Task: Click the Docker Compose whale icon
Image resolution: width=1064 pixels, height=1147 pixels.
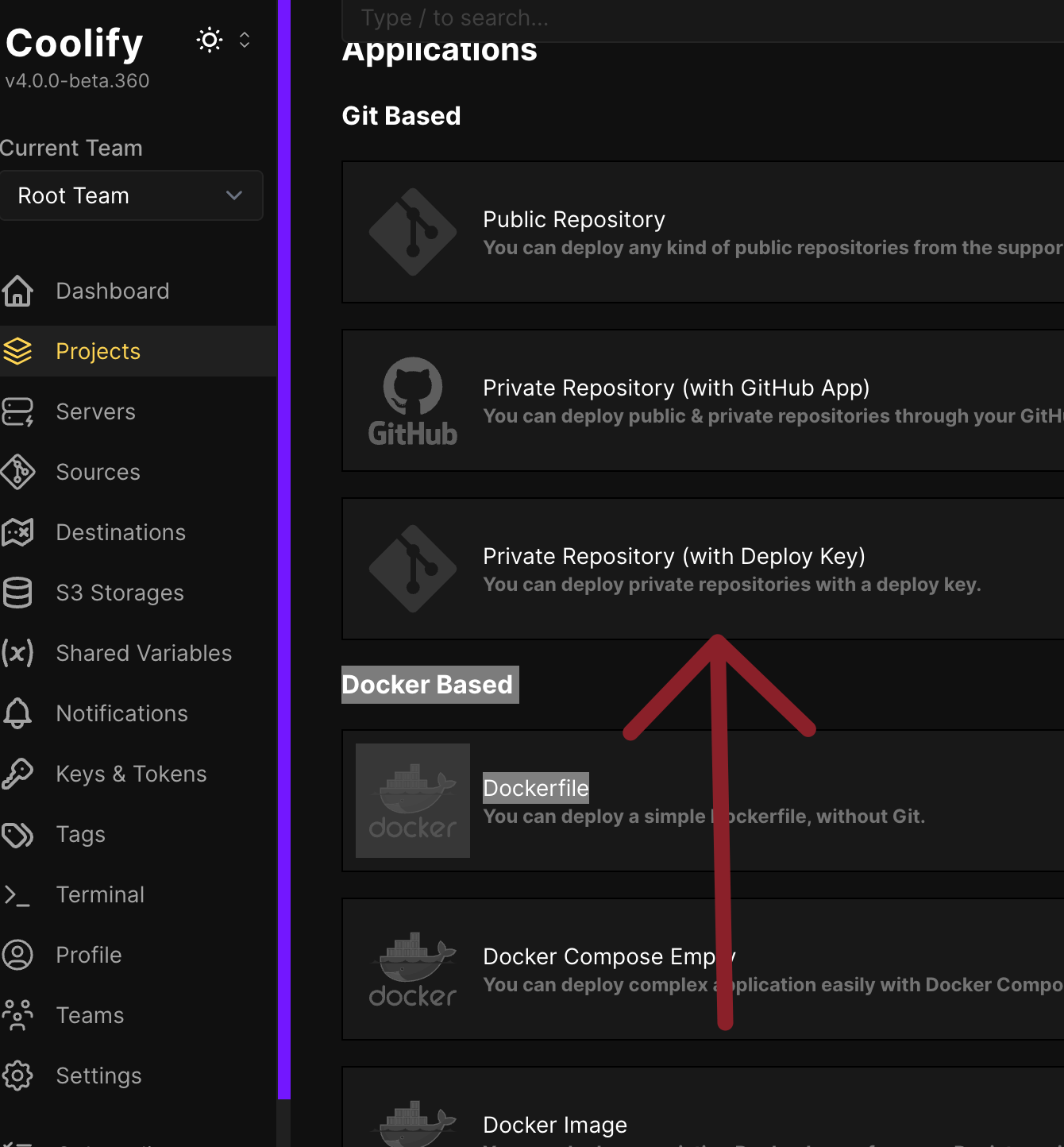Action: (x=413, y=969)
